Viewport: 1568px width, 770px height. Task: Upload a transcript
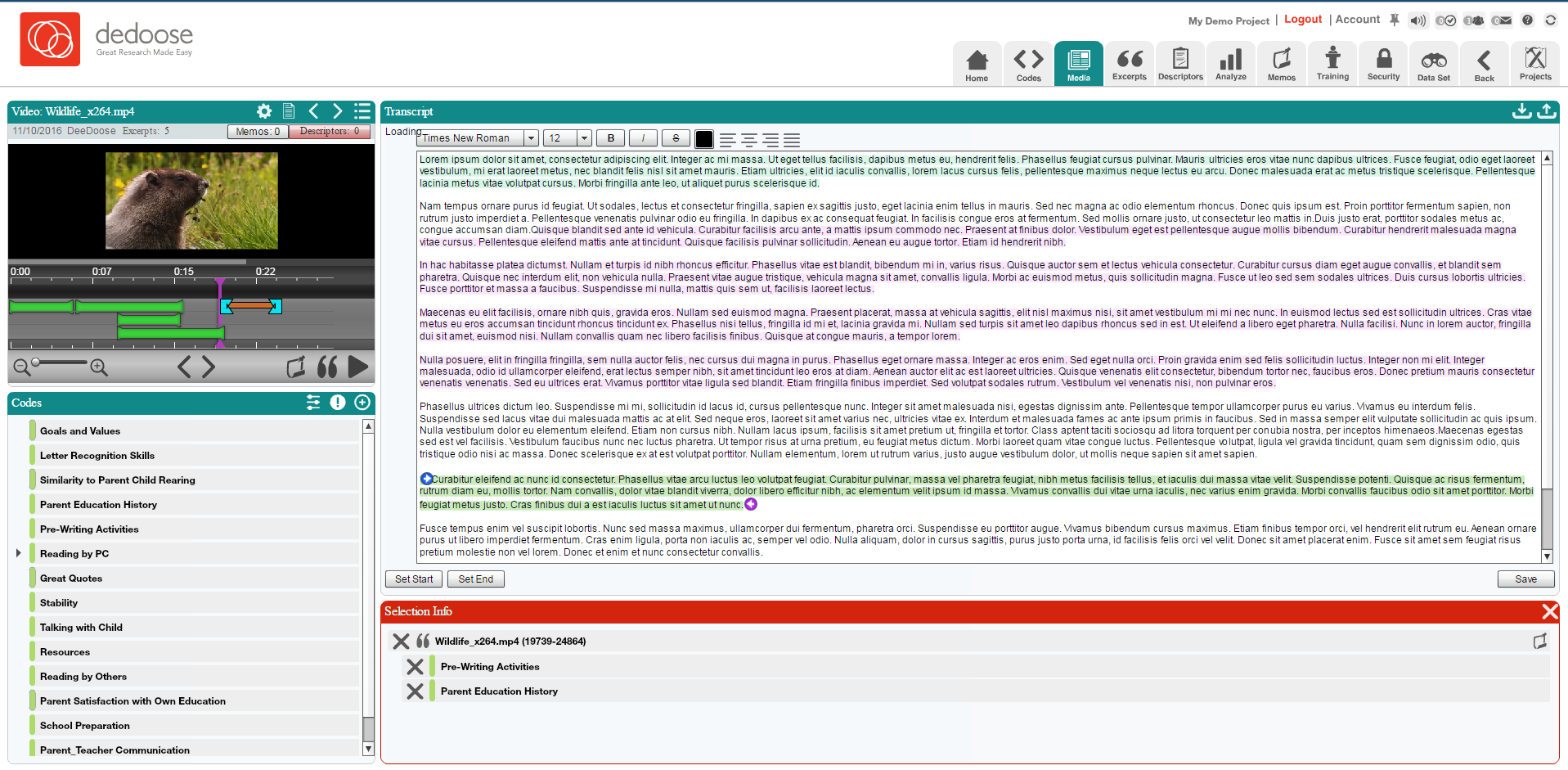click(1547, 111)
